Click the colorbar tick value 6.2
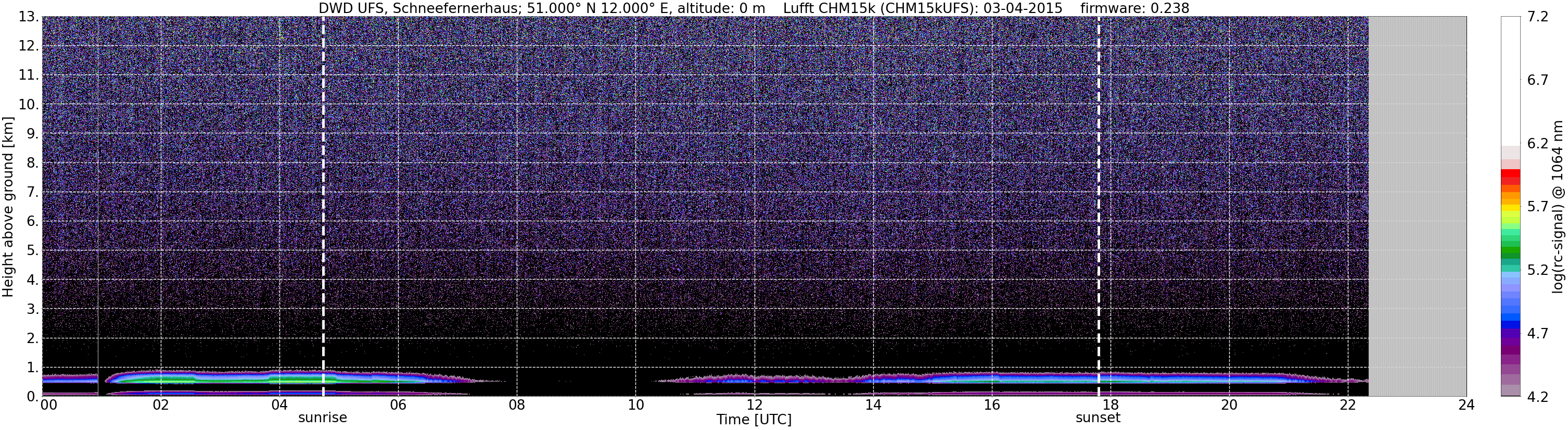 pyautogui.click(x=1538, y=144)
